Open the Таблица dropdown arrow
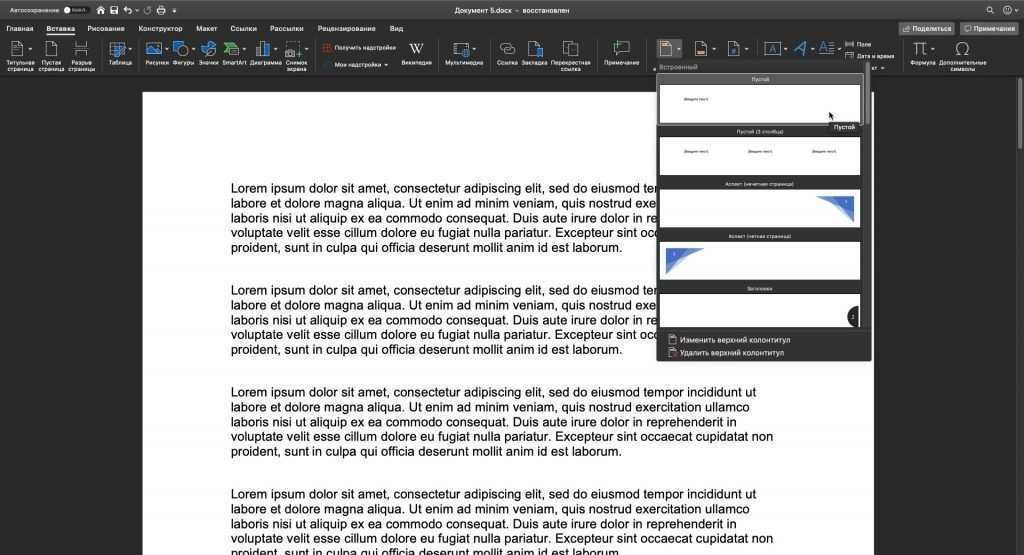 [130, 50]
